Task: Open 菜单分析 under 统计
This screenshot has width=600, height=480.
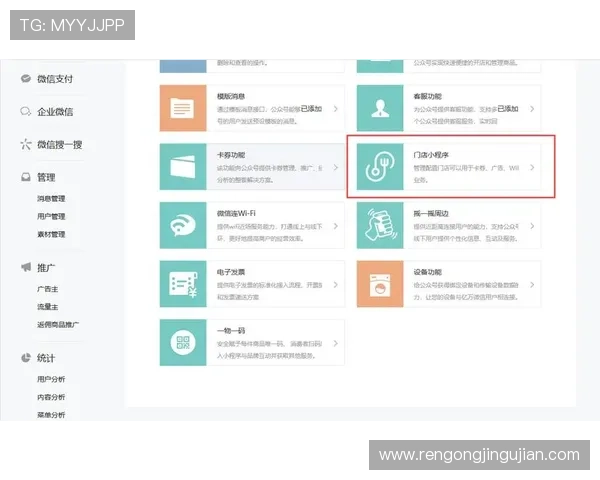Action: pos(51,415)
